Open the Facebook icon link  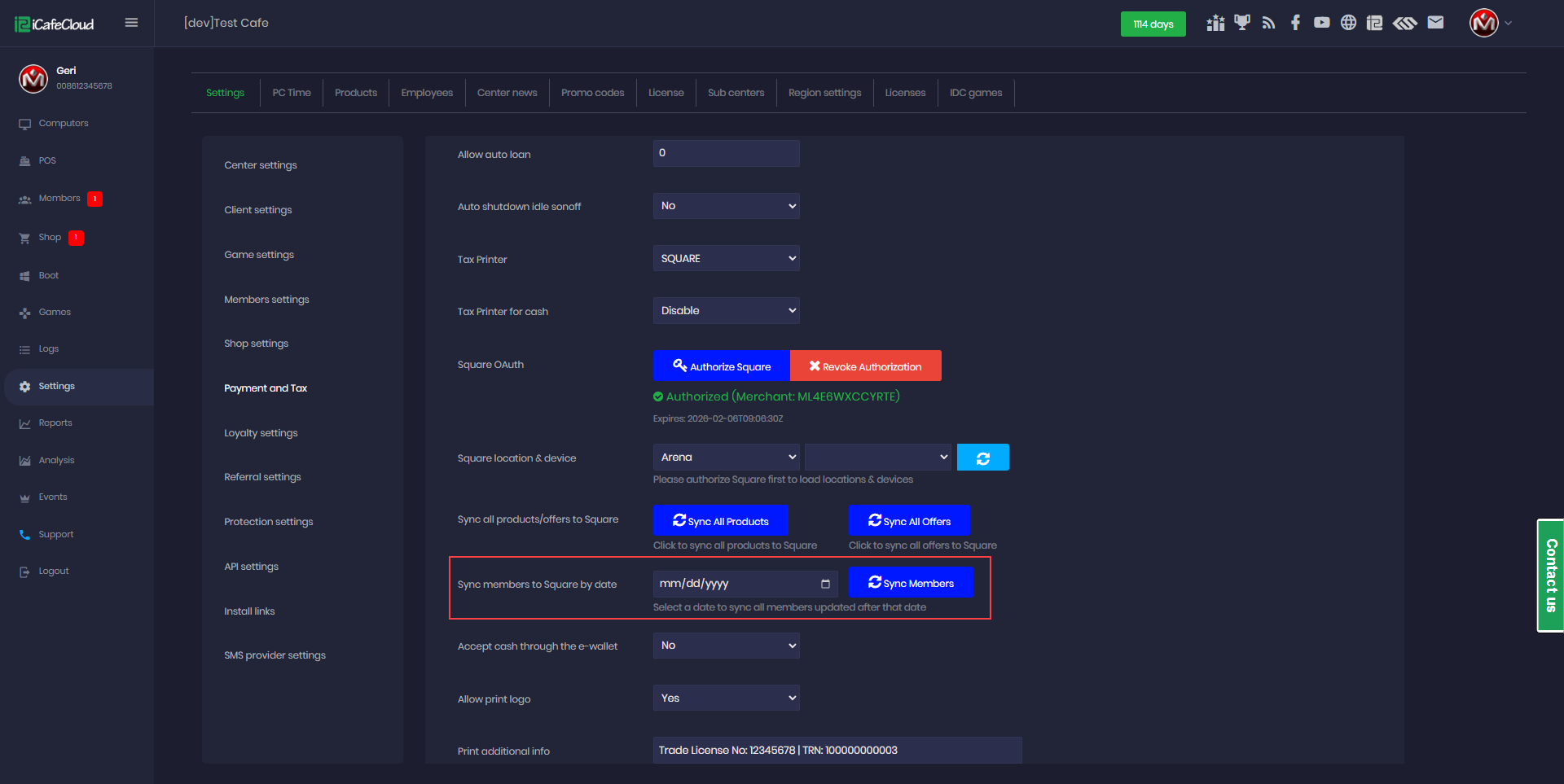[x=1295, y=23]
